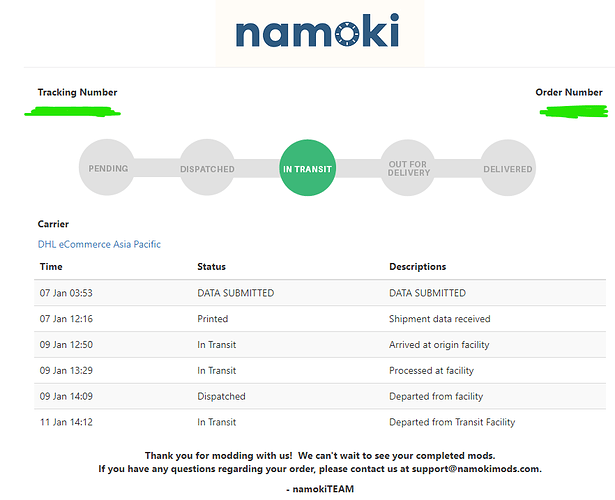Viewport: 615px width, 500px height.
Task: Select the Shipment data received row
Action: [x=320, y=319]
